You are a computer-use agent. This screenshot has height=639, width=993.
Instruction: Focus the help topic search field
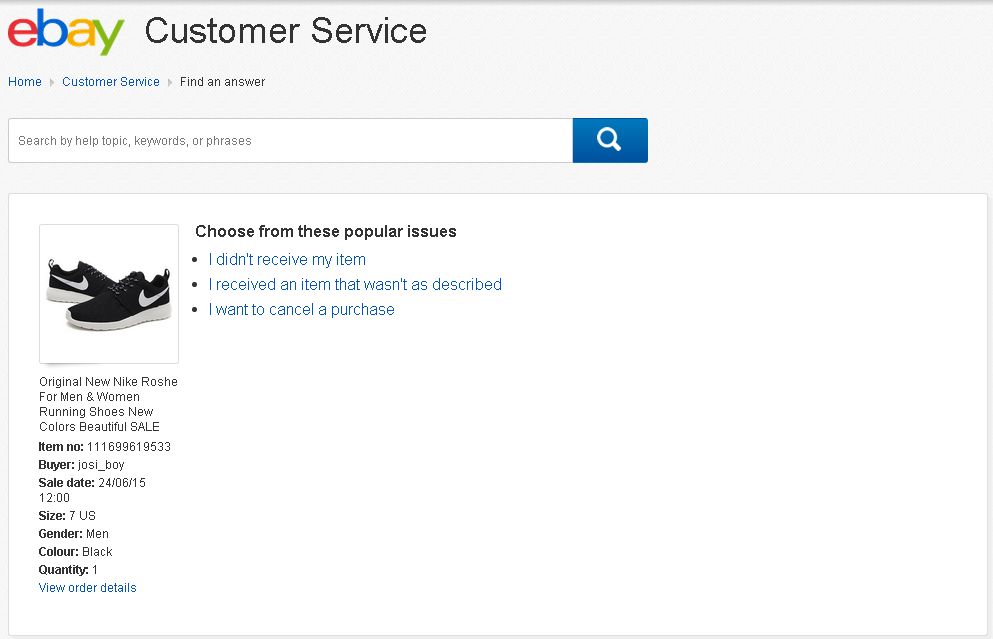coord(290,141)
